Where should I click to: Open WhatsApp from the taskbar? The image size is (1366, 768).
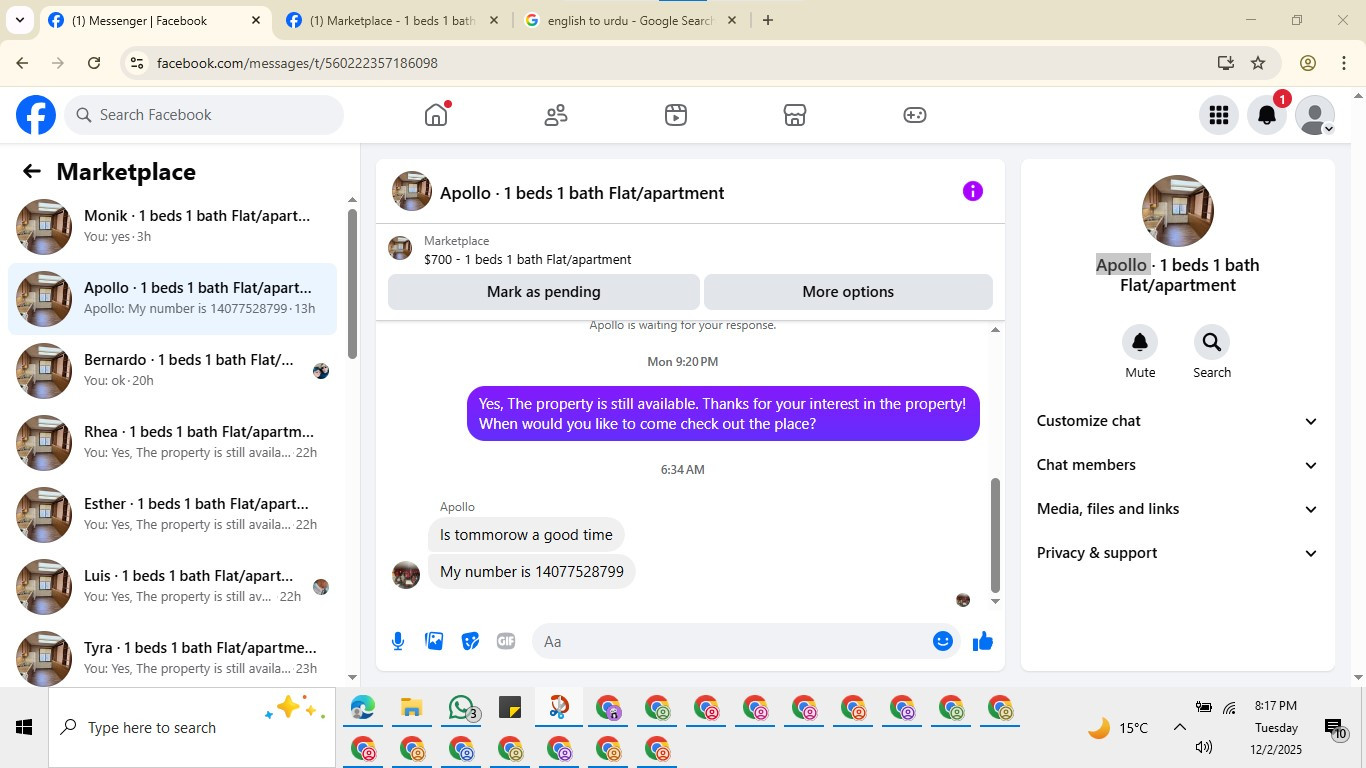pyautogui.click(x=461, y=709)
